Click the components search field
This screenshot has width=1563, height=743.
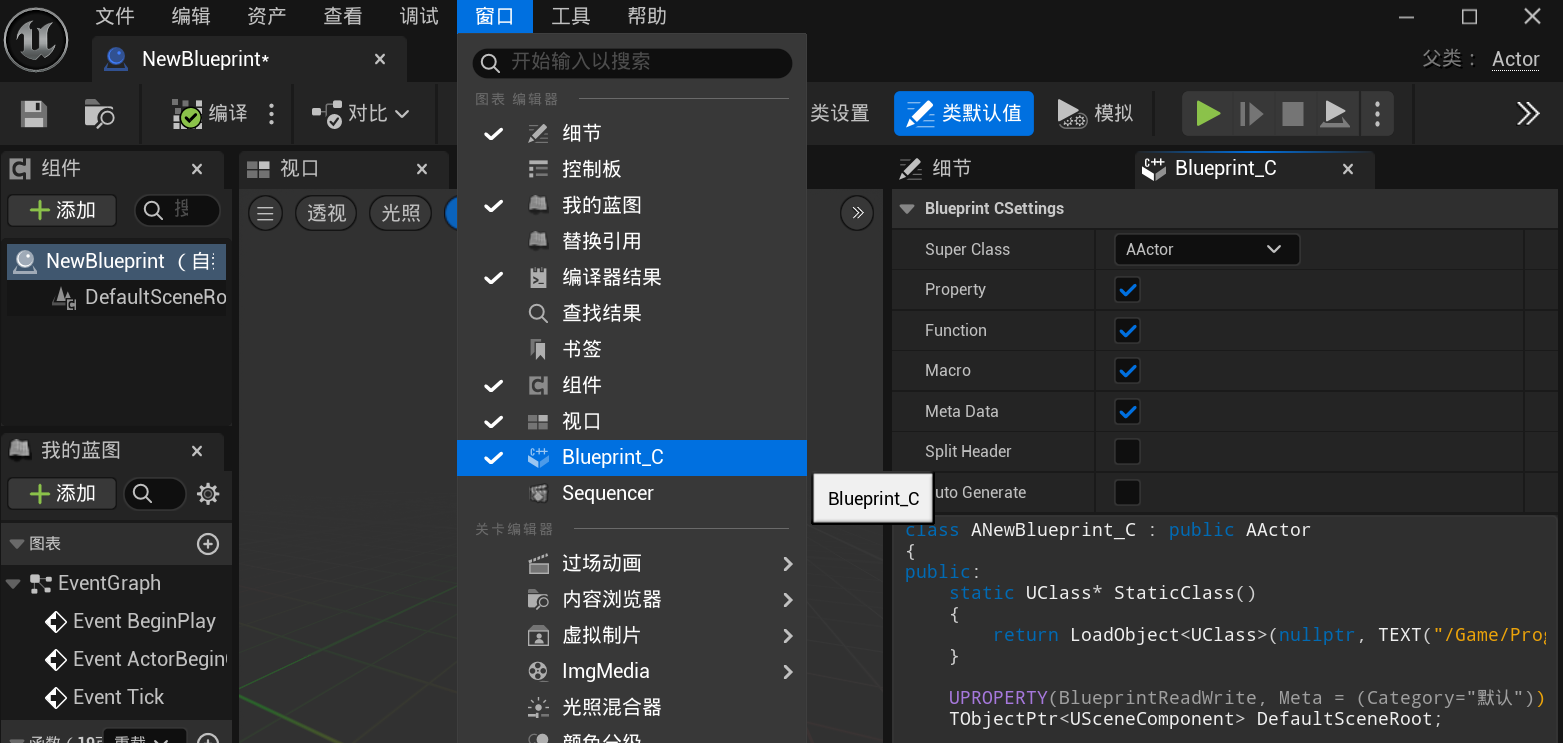click(x=178, y=210)
